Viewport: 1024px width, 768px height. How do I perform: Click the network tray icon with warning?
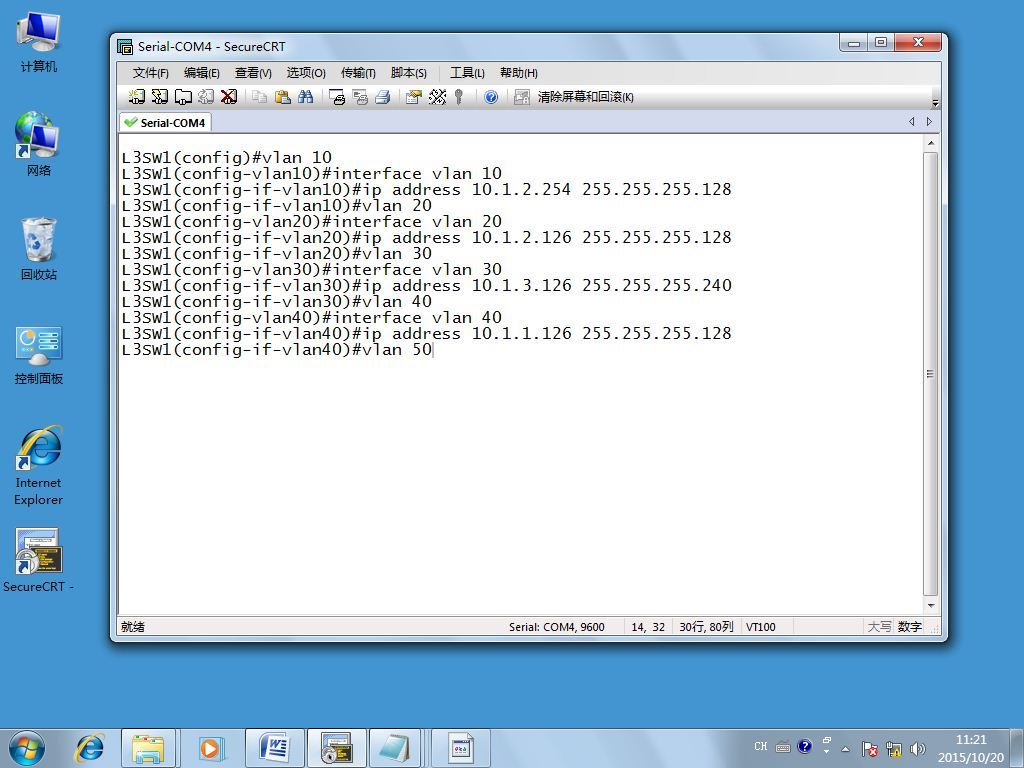pos(893,749)
